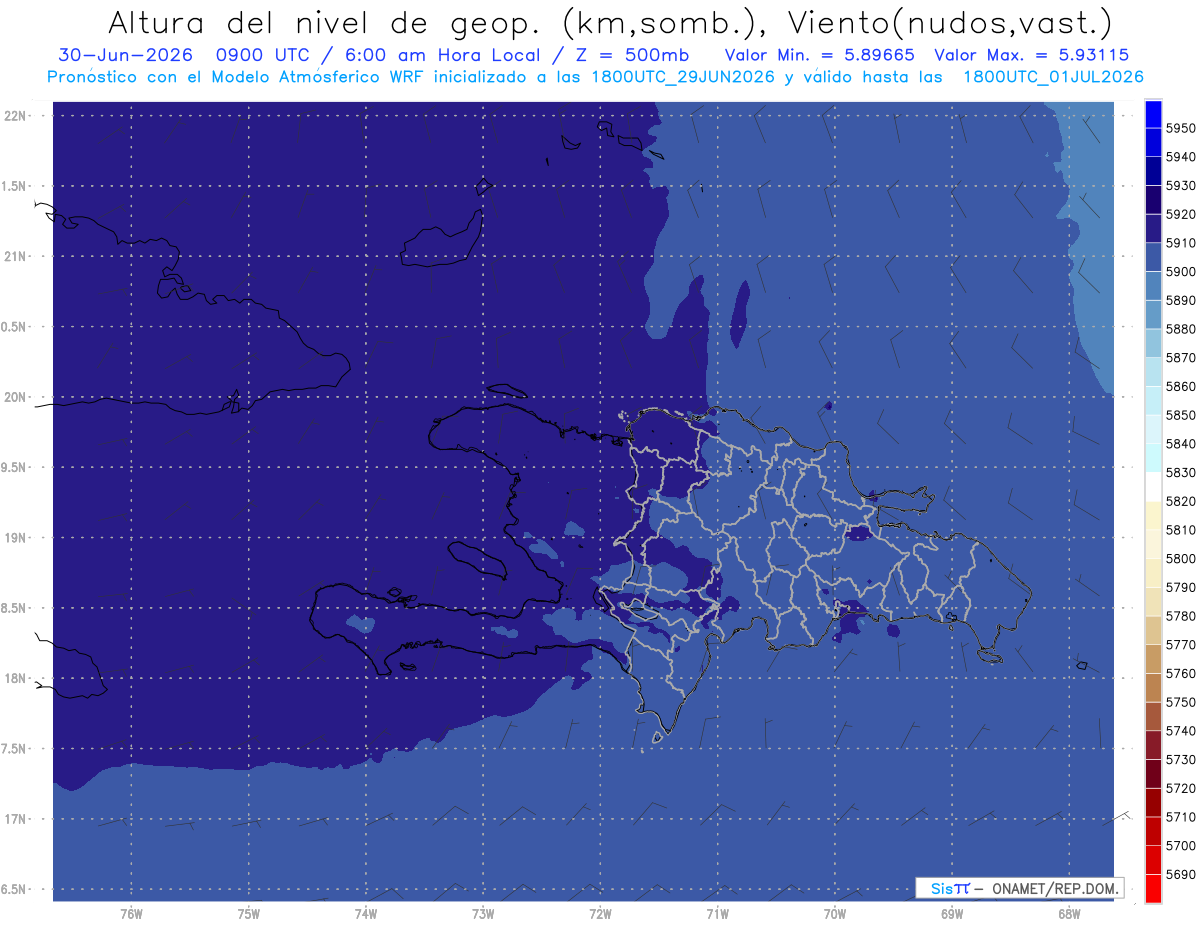
Task: Click the 'Valor Max. = 5.93115' value
Action: (x=1032, y=55)
